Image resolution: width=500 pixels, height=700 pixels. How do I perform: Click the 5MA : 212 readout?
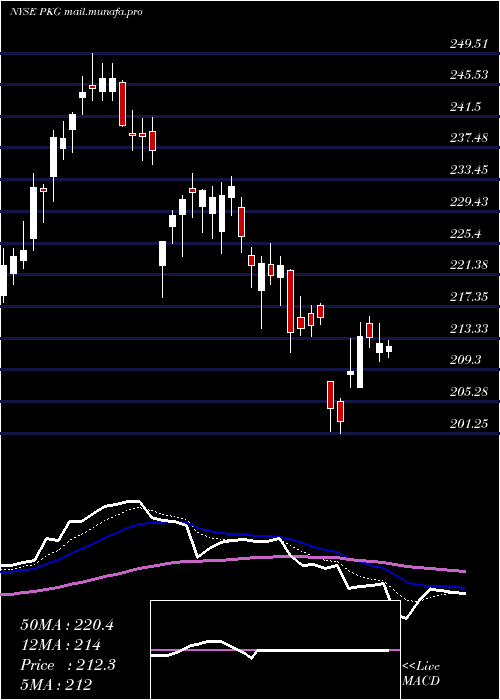click(56, 684)
